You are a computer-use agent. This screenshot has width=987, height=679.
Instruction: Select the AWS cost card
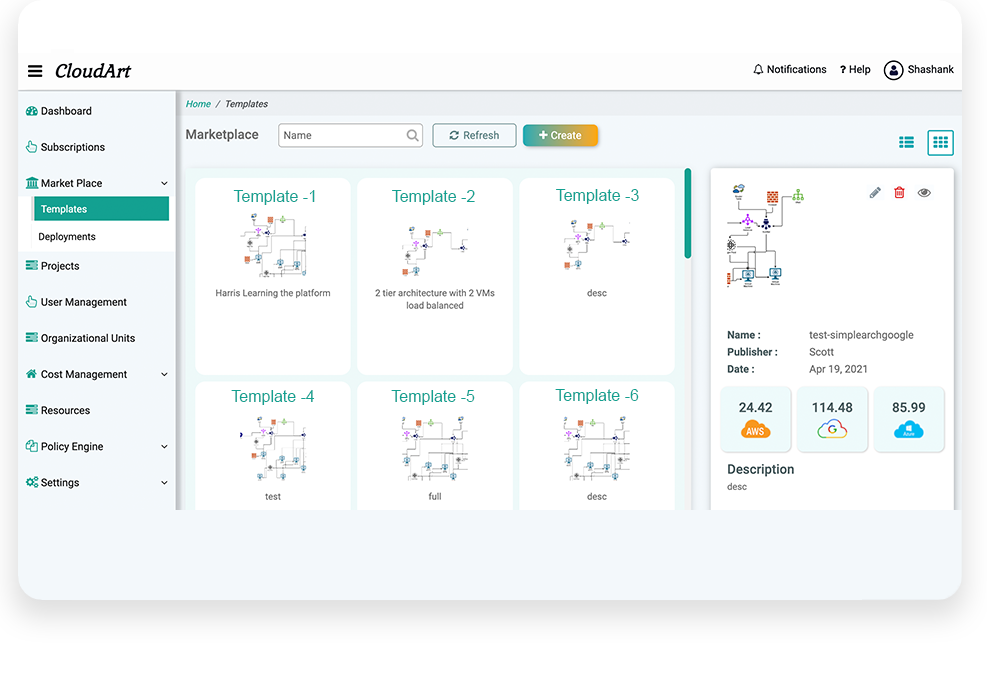(755, 419)
